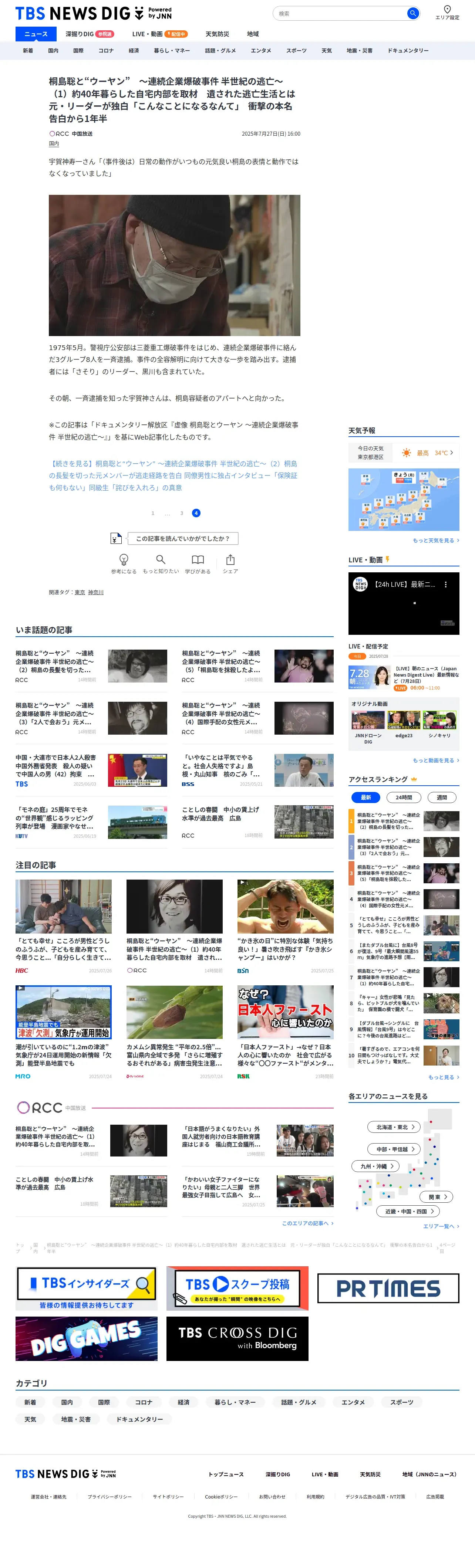The image size is (475, 1568).
Task: Click the このエリアの記事へ link
Action: pyautogui.click(x=307, y=1223)
